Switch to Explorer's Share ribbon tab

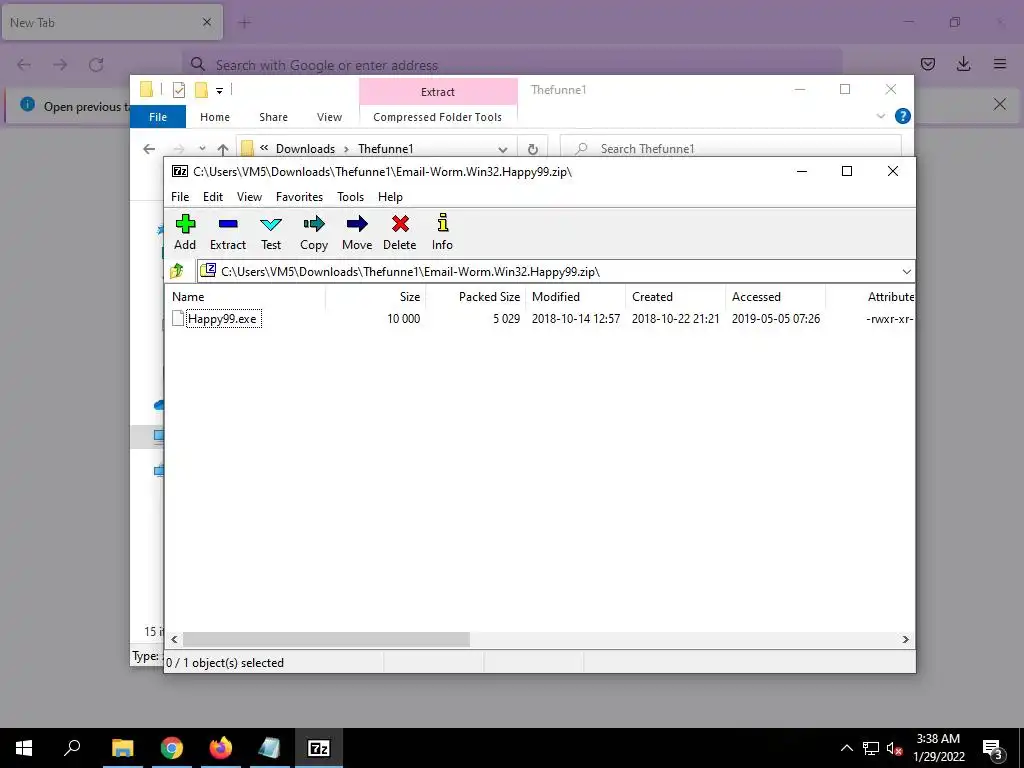273,117
